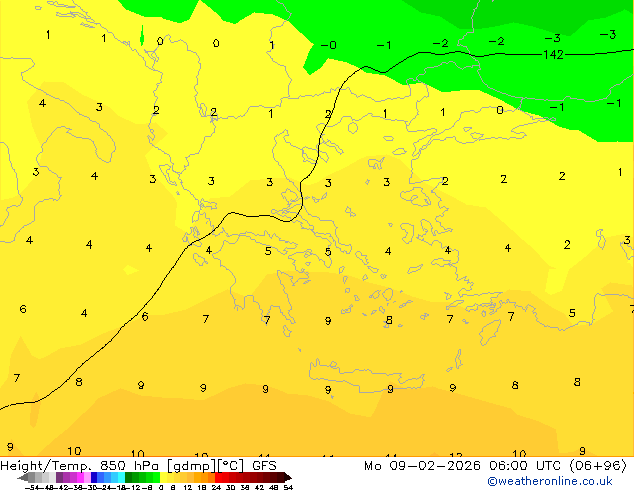Click the dark right arrow end of legend
This screenshot has height=490, width=634.
288,477
